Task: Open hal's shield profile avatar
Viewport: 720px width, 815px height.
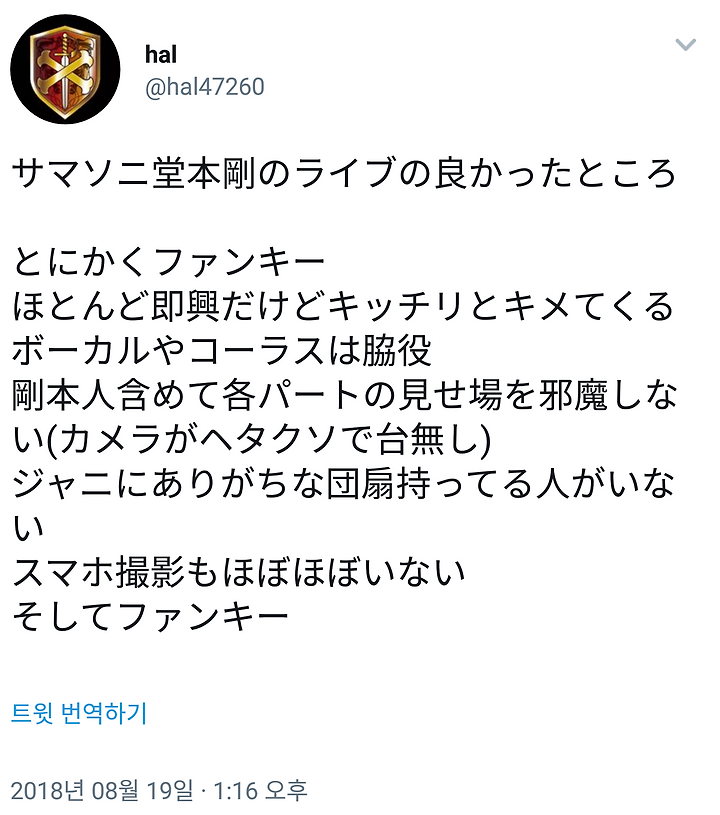Action: point(65,70)
